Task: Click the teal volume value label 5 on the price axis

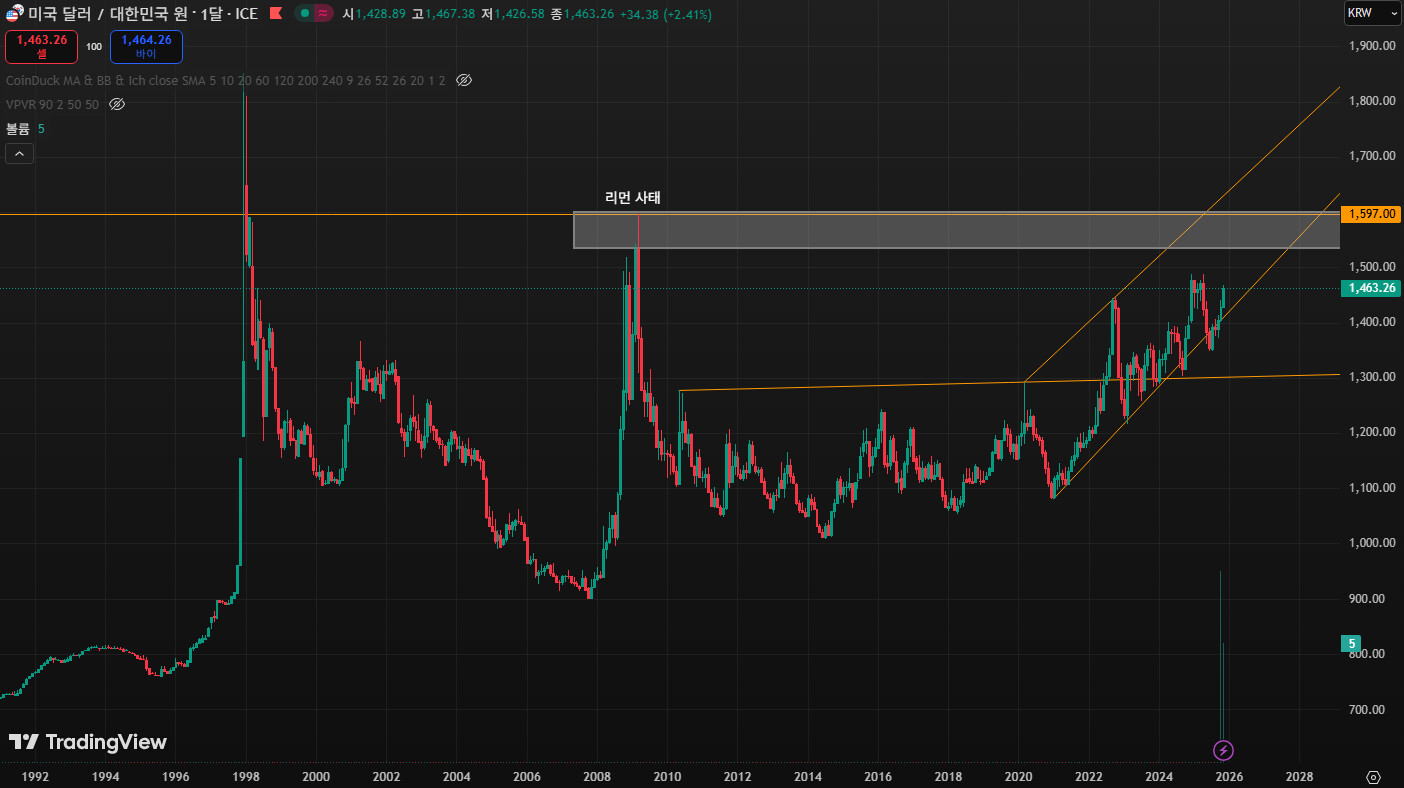Action: tap(1351, 643)
